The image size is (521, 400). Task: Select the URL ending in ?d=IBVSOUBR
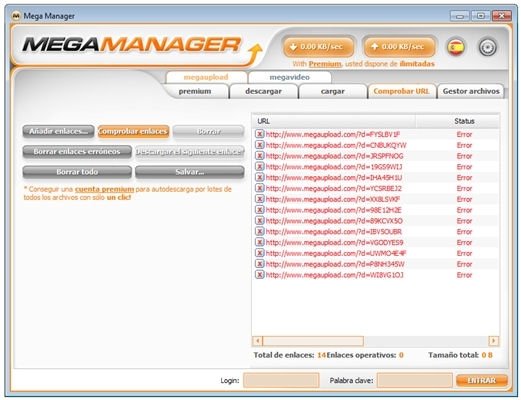point(334,231)
